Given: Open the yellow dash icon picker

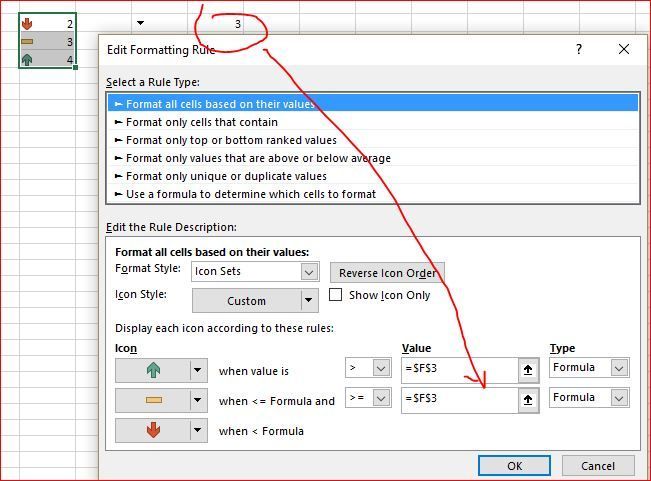Looking at the screenshot, I should pos(161,400).
